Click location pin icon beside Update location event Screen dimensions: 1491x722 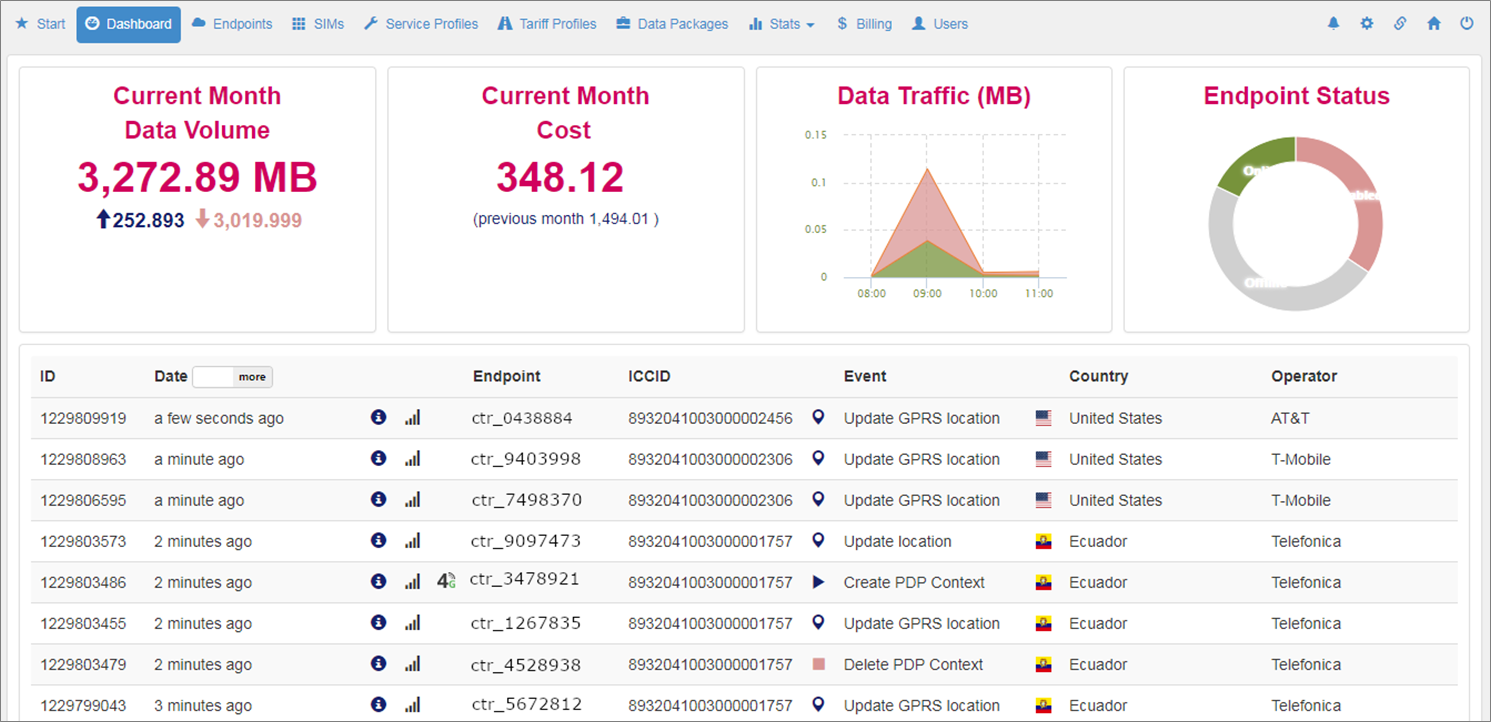click(818, 540)
